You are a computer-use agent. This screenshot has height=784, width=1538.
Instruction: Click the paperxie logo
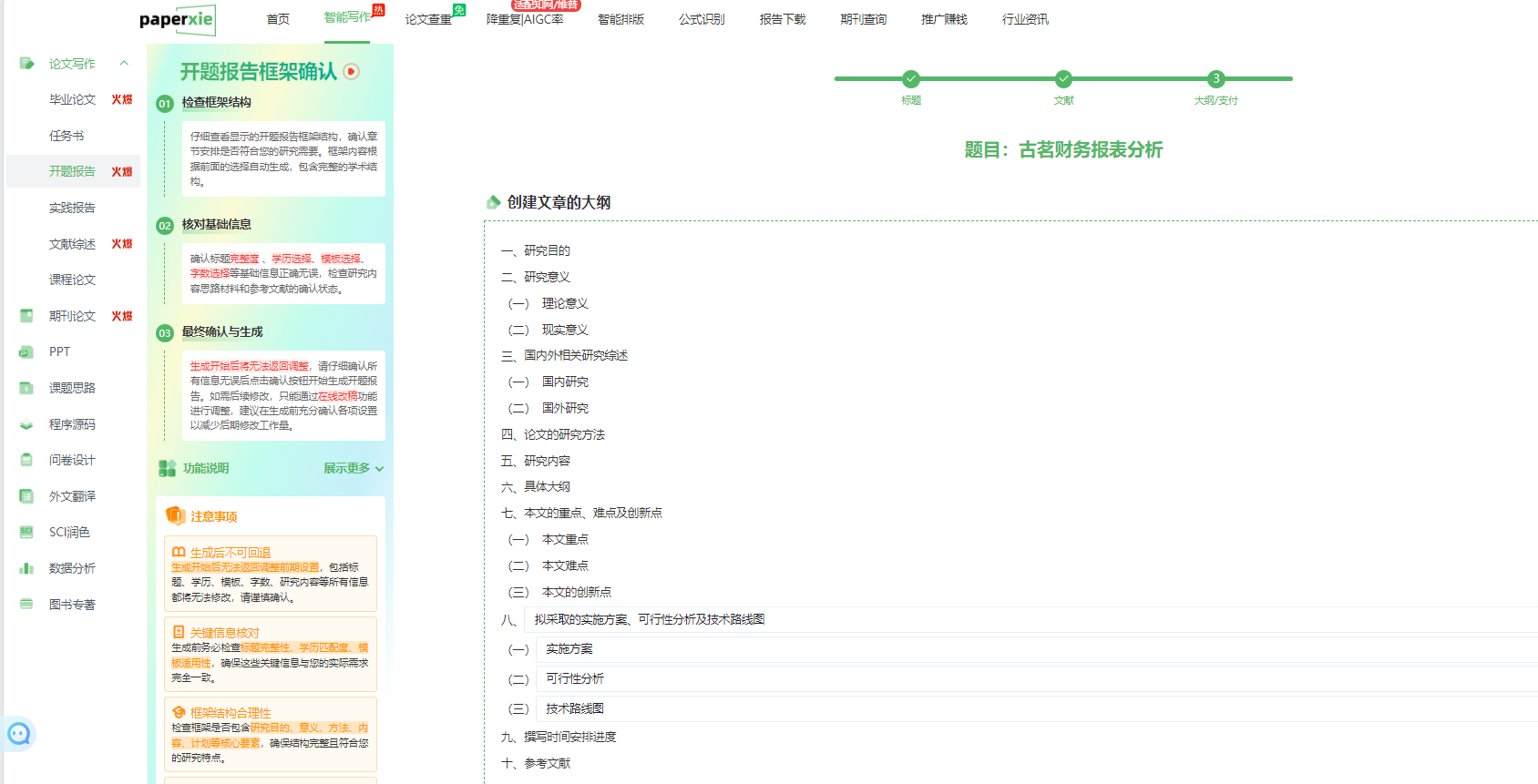[177, 19]
